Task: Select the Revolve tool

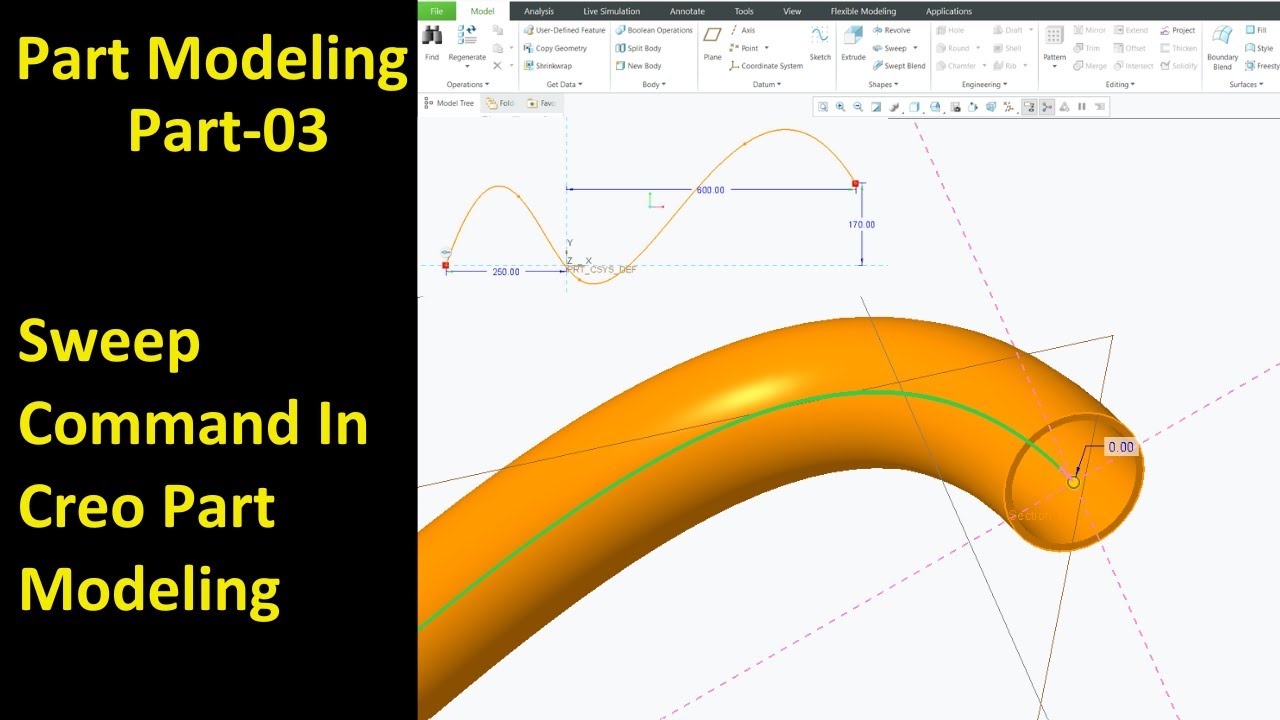Action: (x=891, y=30)
